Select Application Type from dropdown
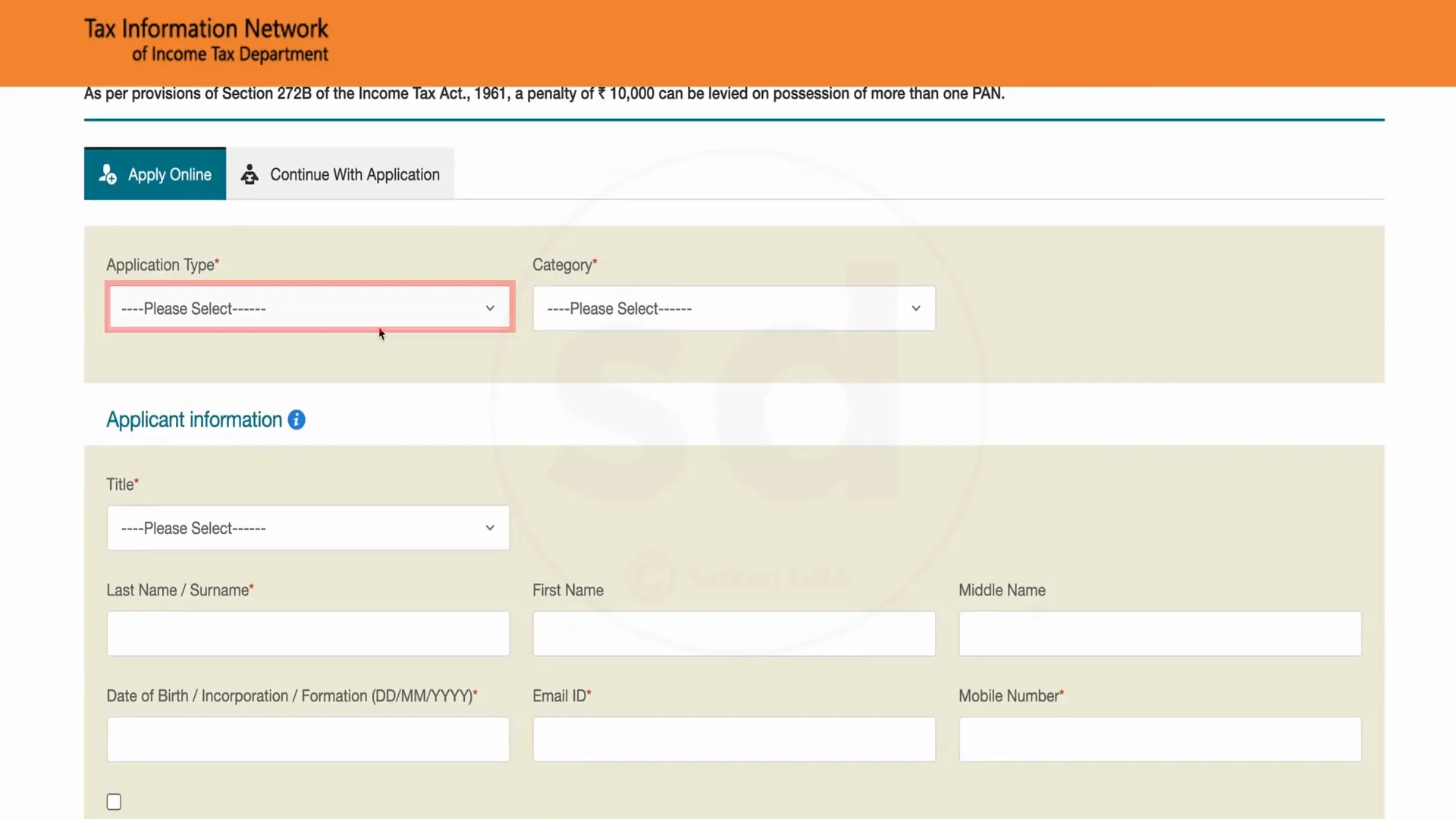 click(308, 308)
